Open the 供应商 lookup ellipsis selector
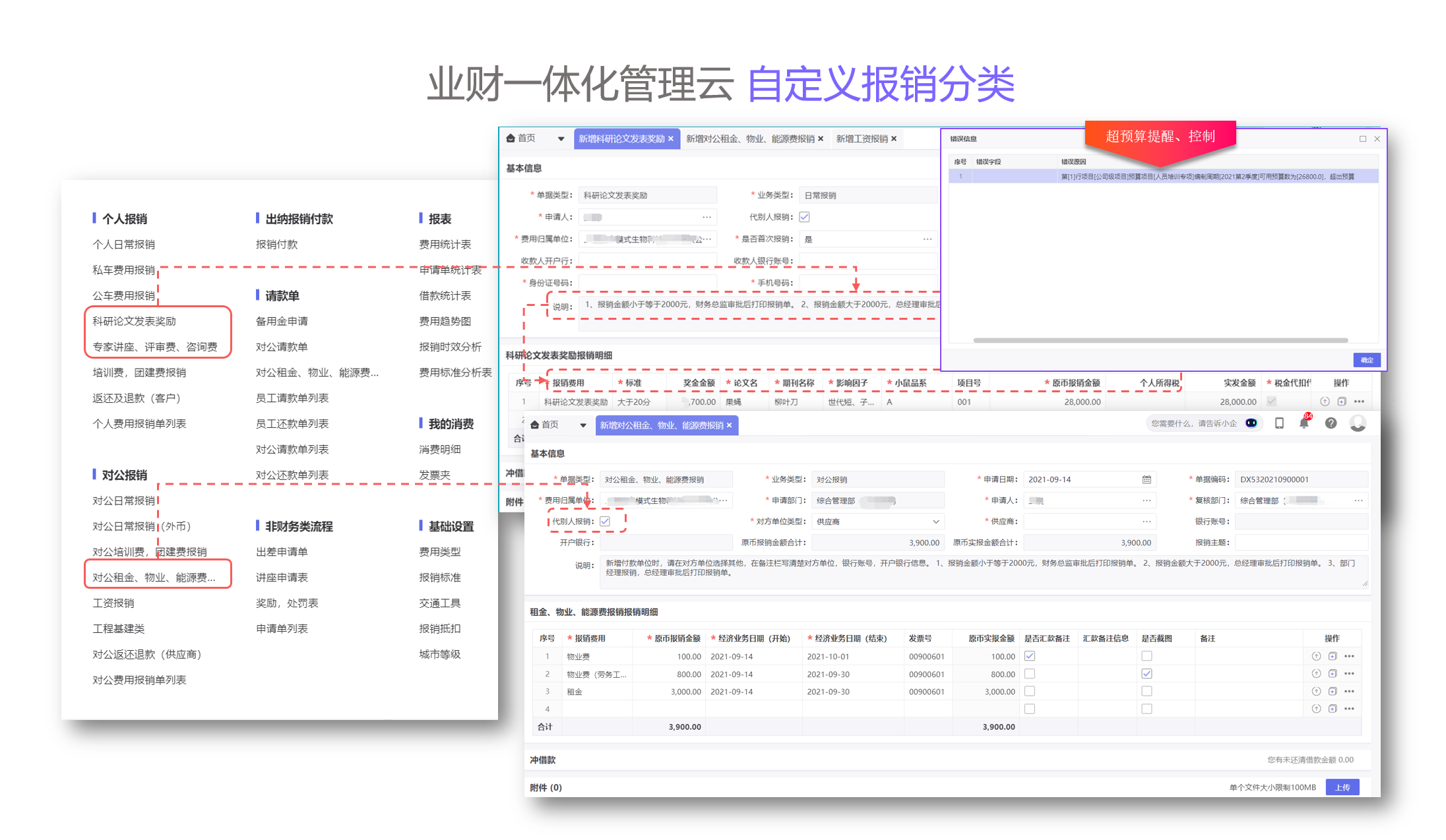Screen dimensions: 1446x840 tap(1147, 522)
